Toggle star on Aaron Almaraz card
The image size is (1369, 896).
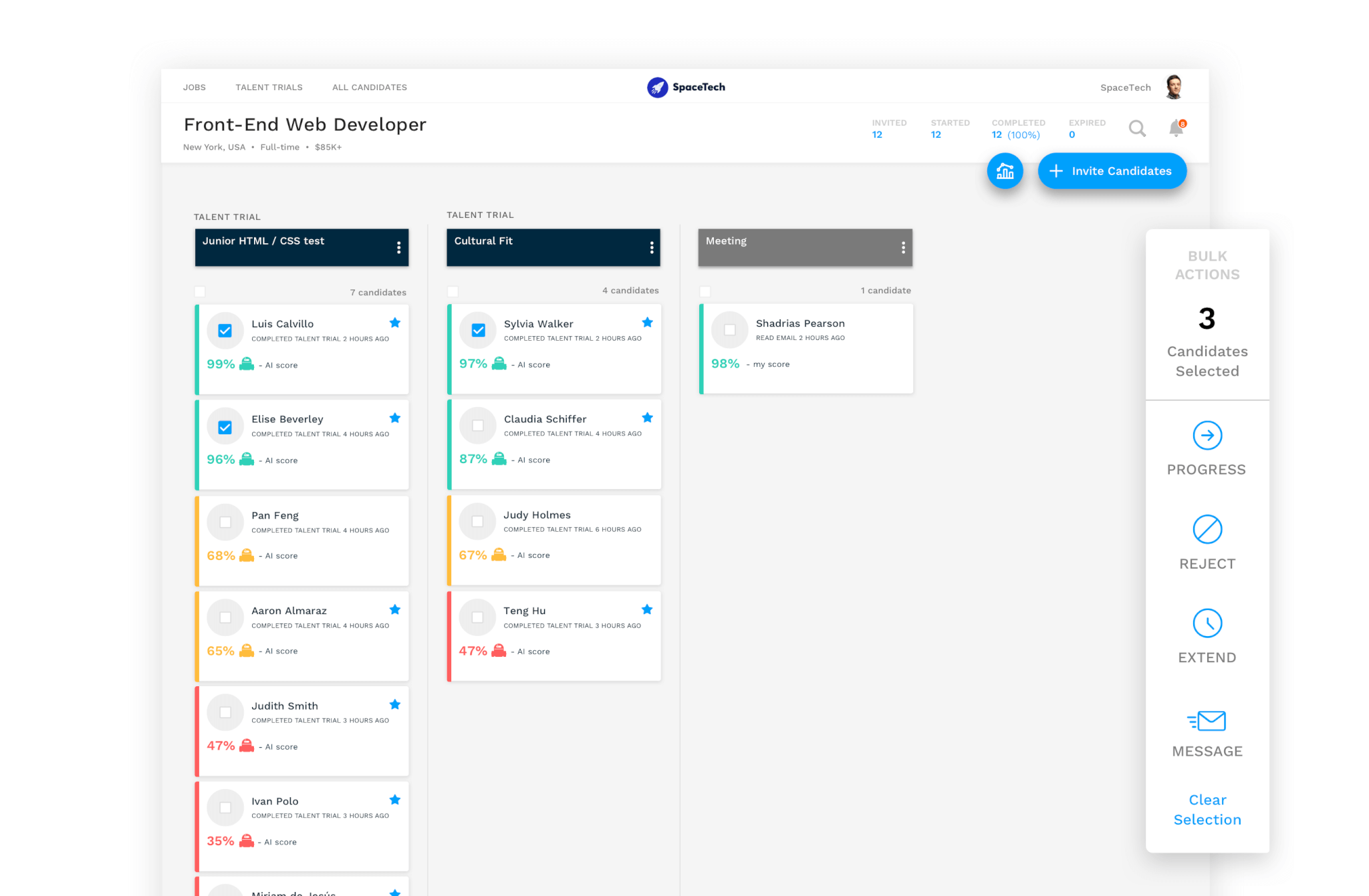[x=395, y=609]
